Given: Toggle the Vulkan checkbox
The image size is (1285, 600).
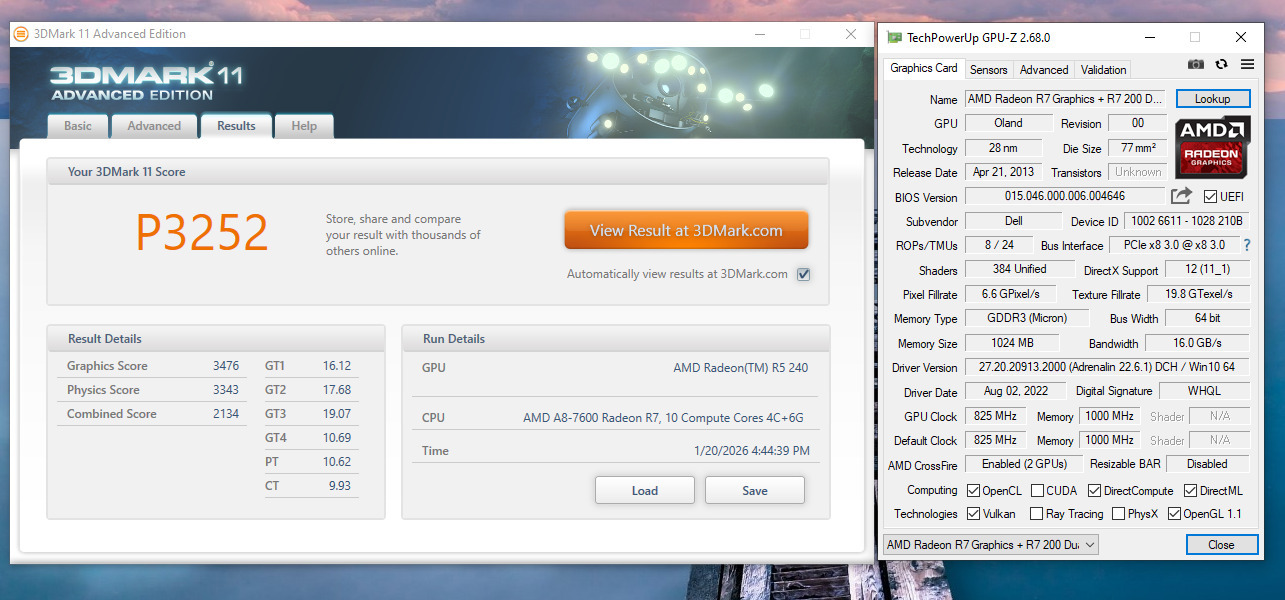Looking at the screenshot, I should pos(974,514).
